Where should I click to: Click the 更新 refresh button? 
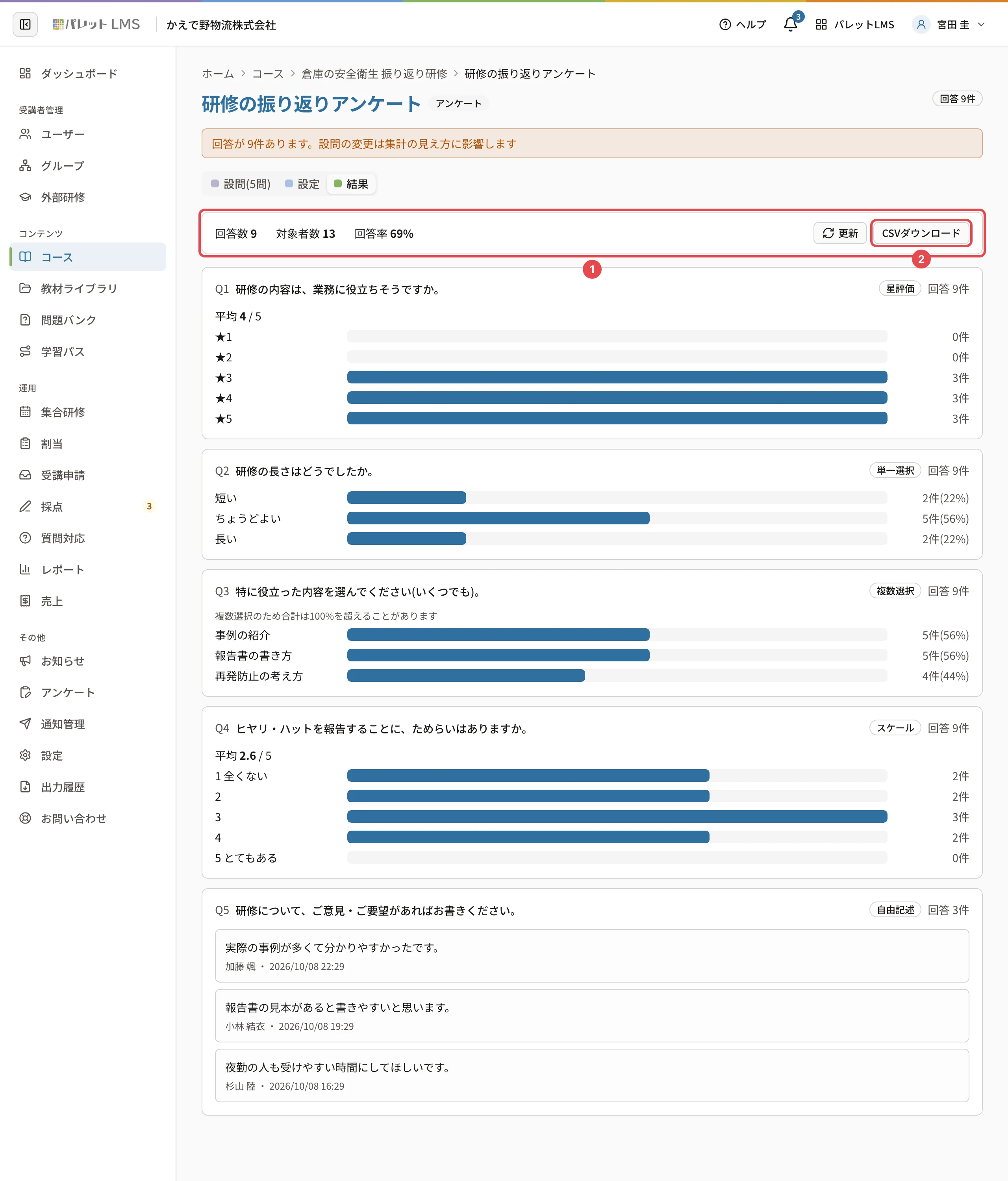click(x=840, y=233)
